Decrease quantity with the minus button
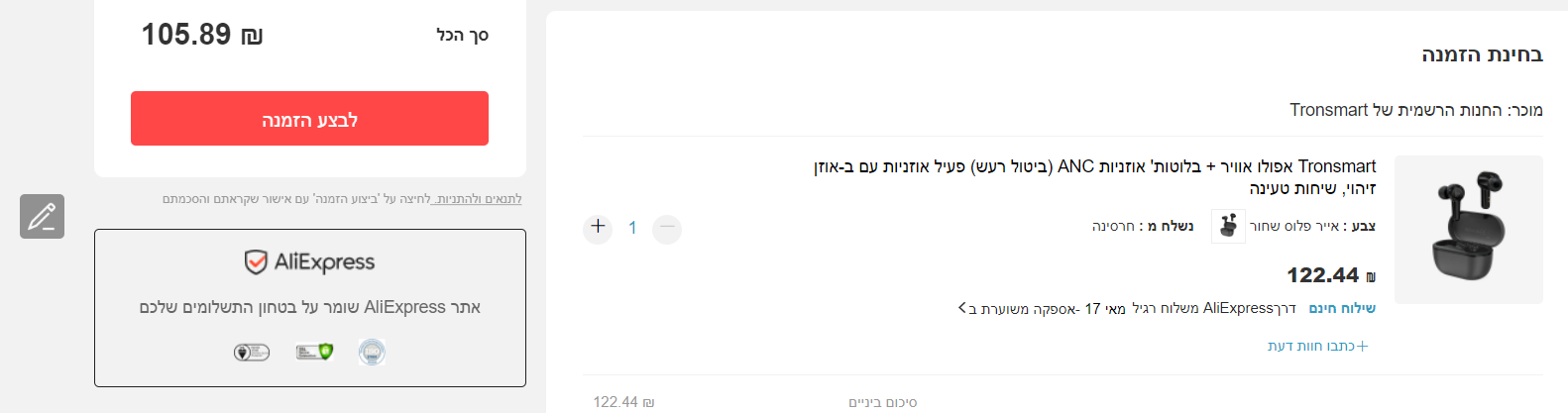The width and height of the screenshot is (1568, 413). click(x=667, y=229)
